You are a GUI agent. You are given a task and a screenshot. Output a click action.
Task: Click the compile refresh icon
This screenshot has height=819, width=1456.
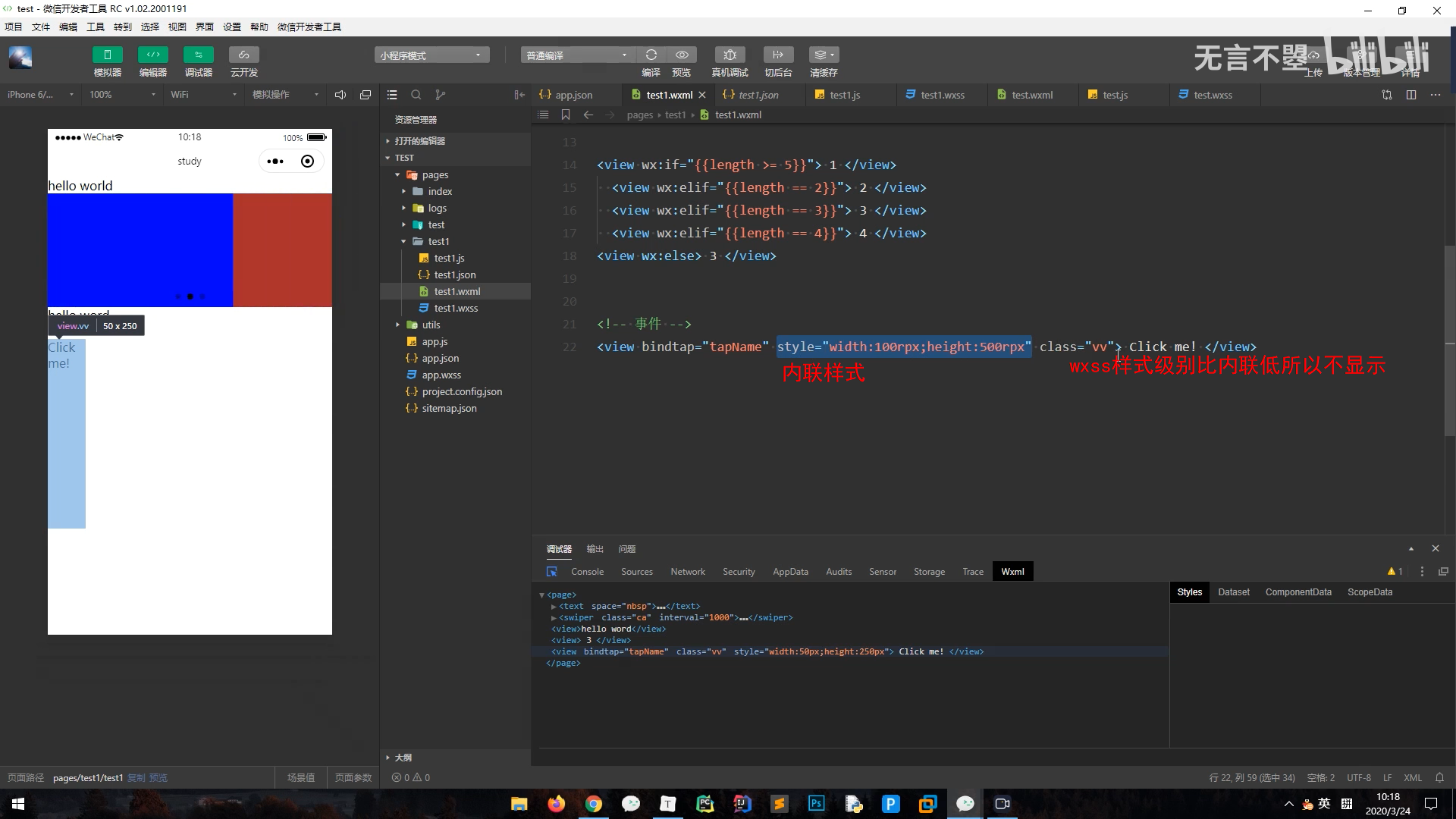coord(651,55)
